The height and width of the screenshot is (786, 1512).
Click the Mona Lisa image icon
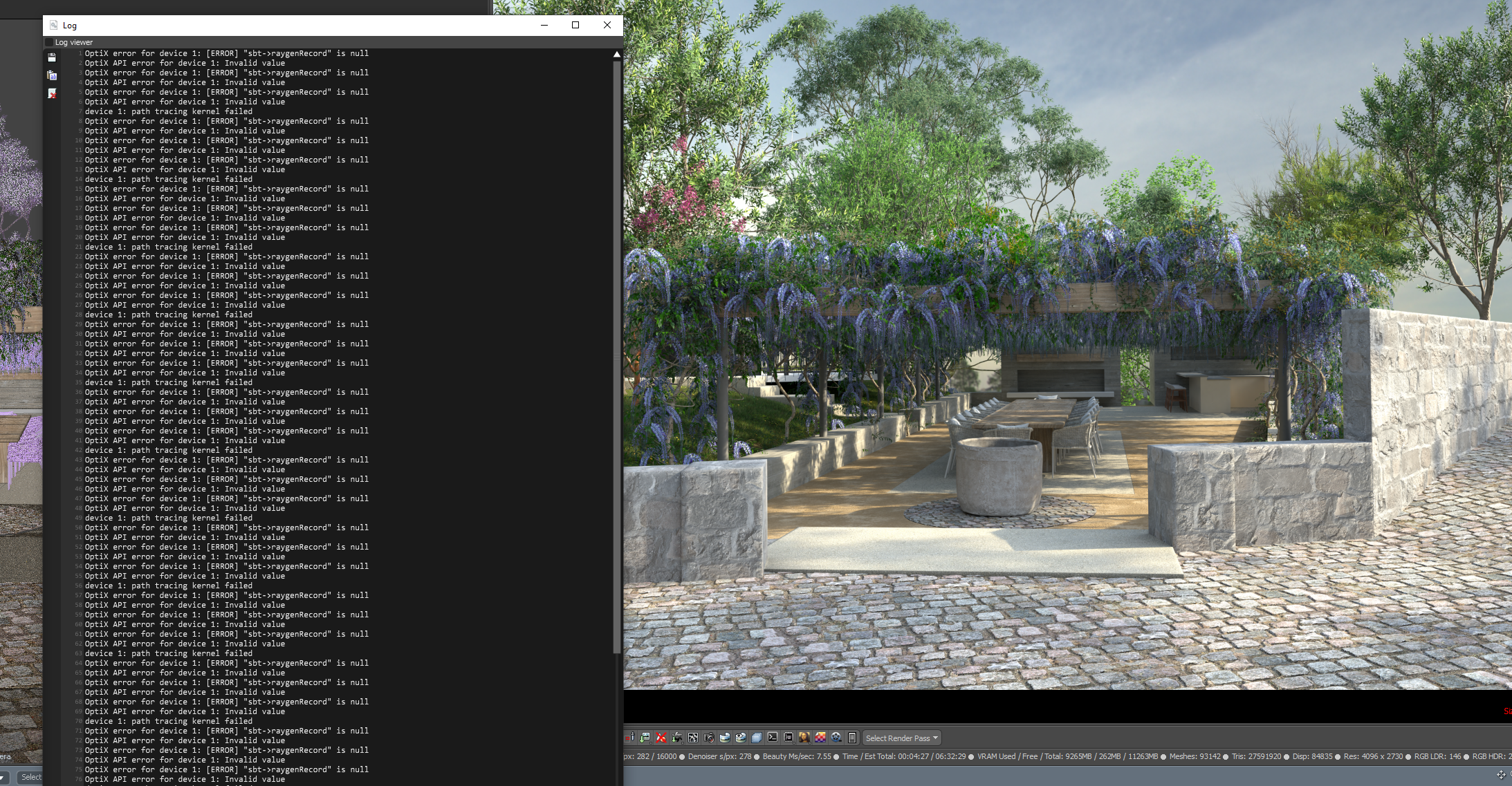(x=804, y=738)
